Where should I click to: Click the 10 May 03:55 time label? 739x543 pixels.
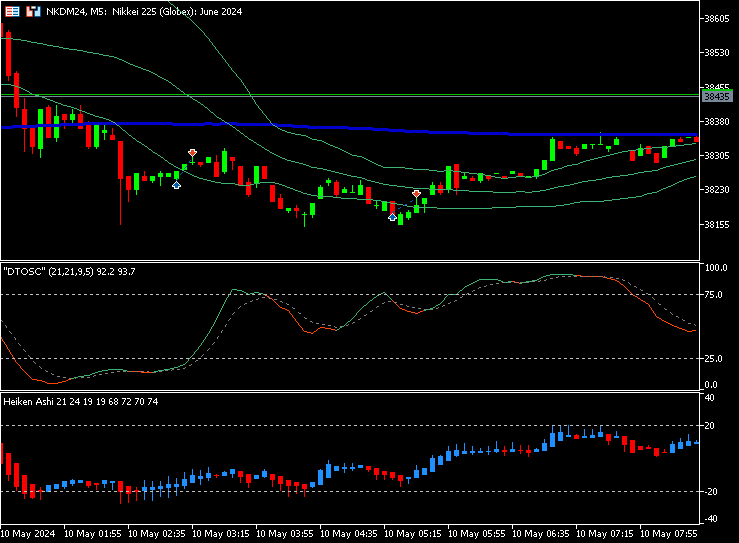point(285,534)
